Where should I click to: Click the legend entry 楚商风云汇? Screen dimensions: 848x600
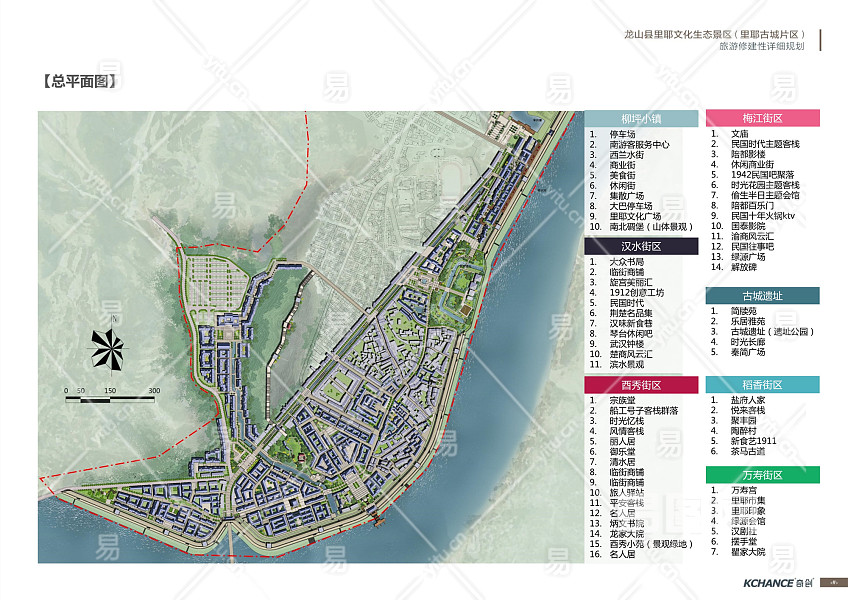point(631,354)
